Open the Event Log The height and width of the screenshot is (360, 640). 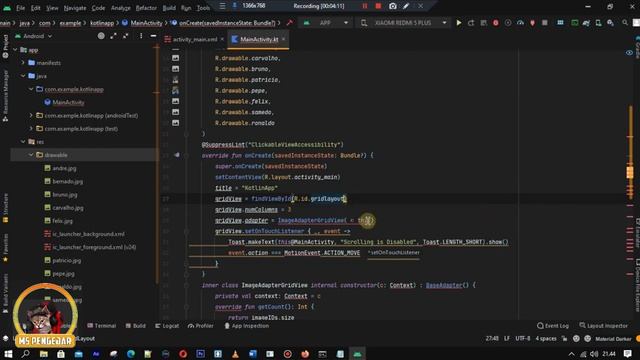(x=553, y=326)
